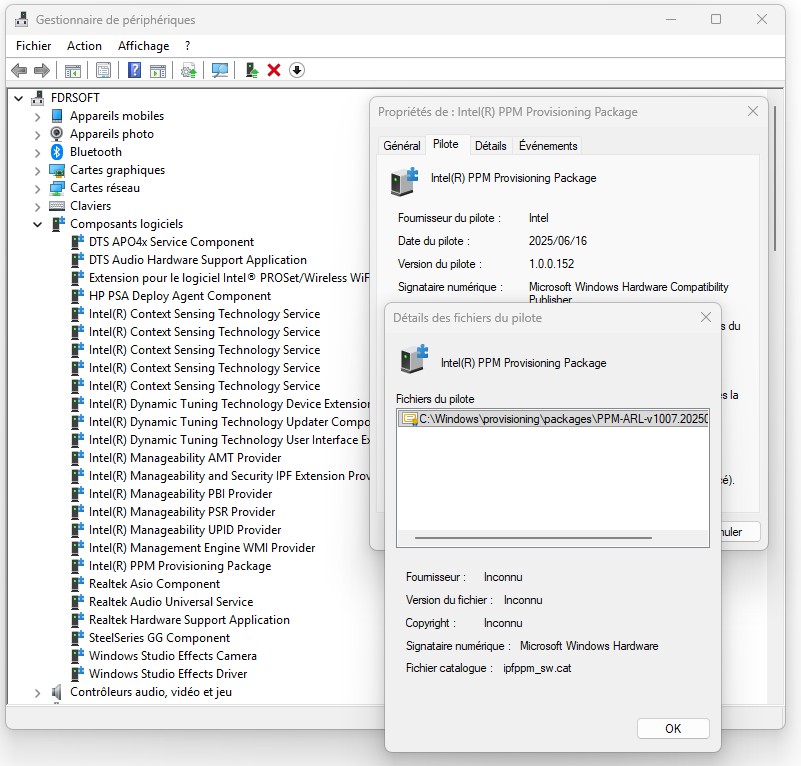The height and width of the screenshot is (766, 801).
Task: Click the Properties sheet toolbar icon
Action: (103, 70)
